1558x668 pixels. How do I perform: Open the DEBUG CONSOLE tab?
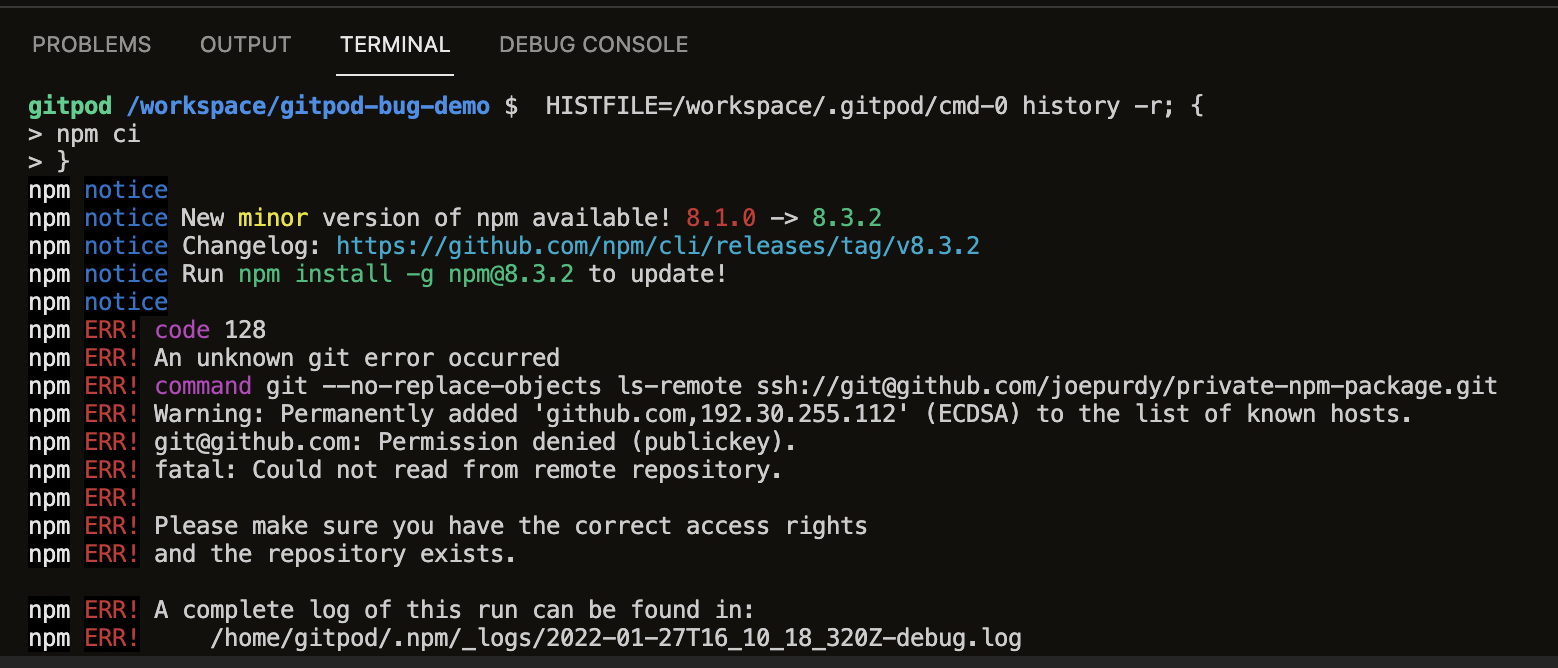[x=593, y=44]
